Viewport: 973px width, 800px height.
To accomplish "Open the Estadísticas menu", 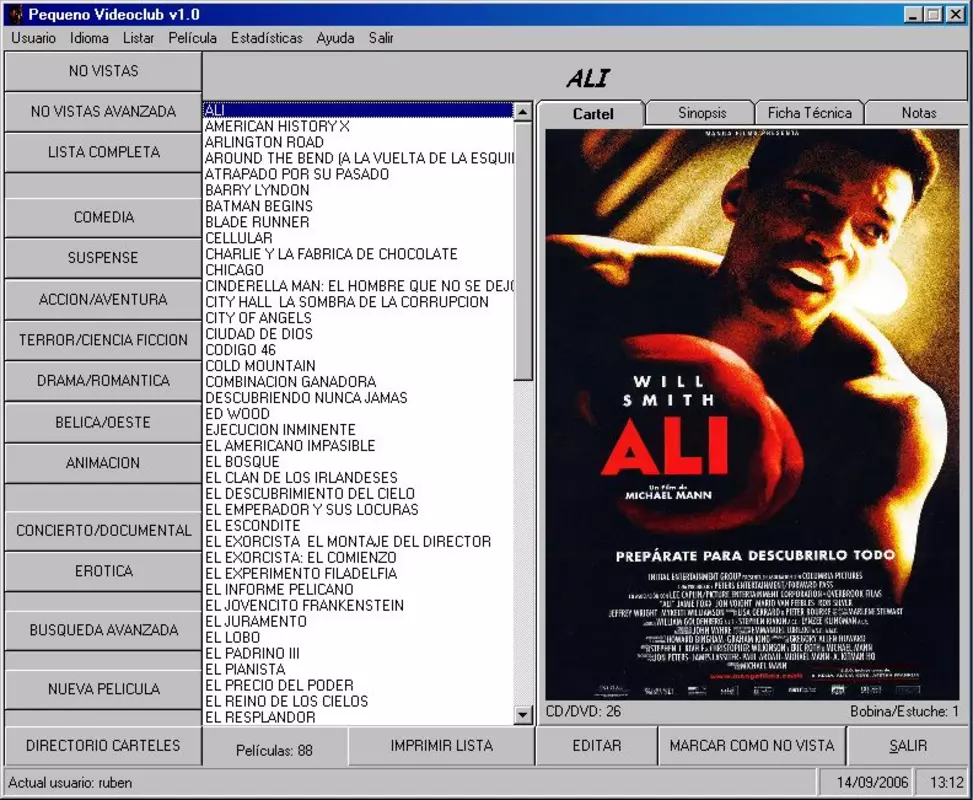I will pos(267,38).
